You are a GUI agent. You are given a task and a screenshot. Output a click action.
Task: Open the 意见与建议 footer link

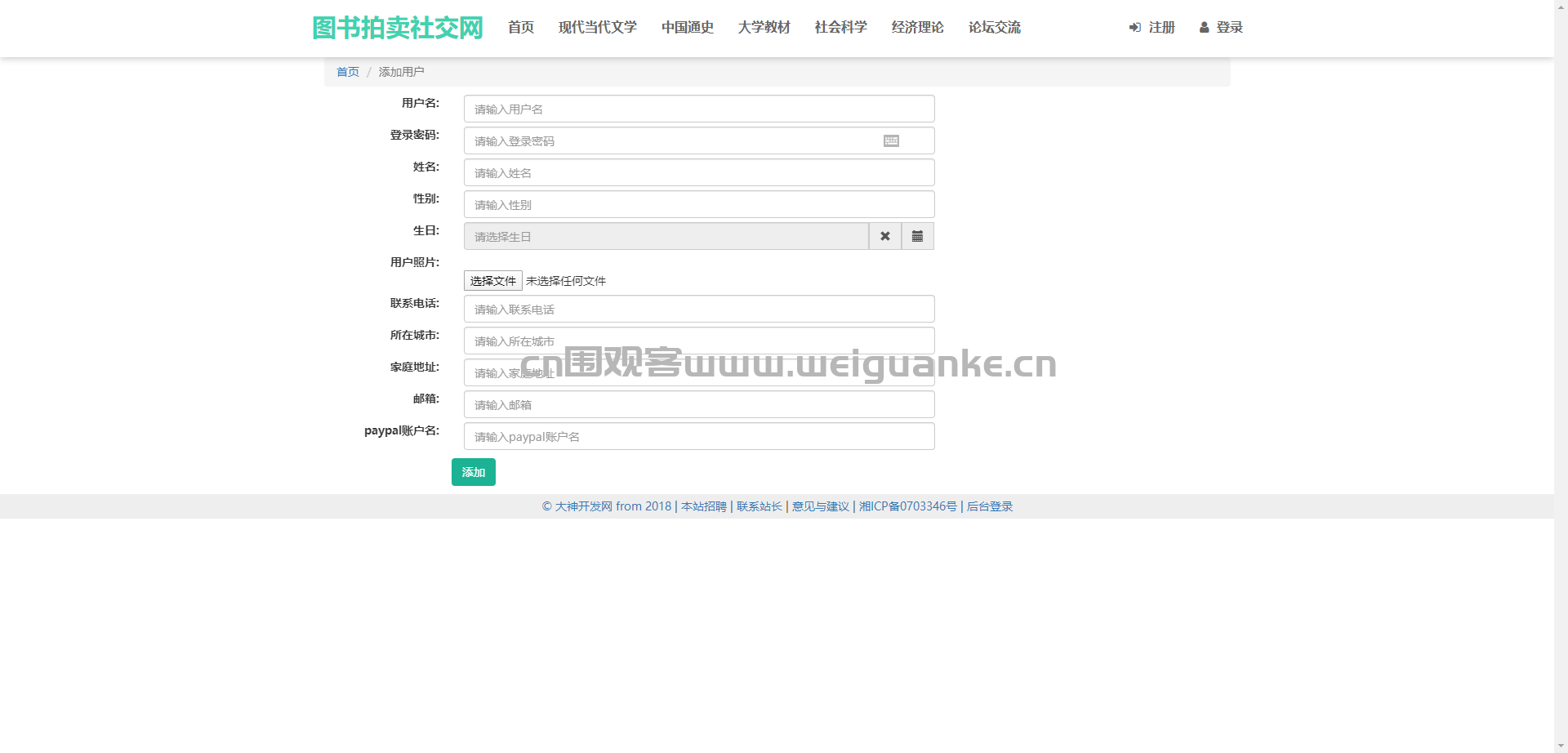point(821,506)
